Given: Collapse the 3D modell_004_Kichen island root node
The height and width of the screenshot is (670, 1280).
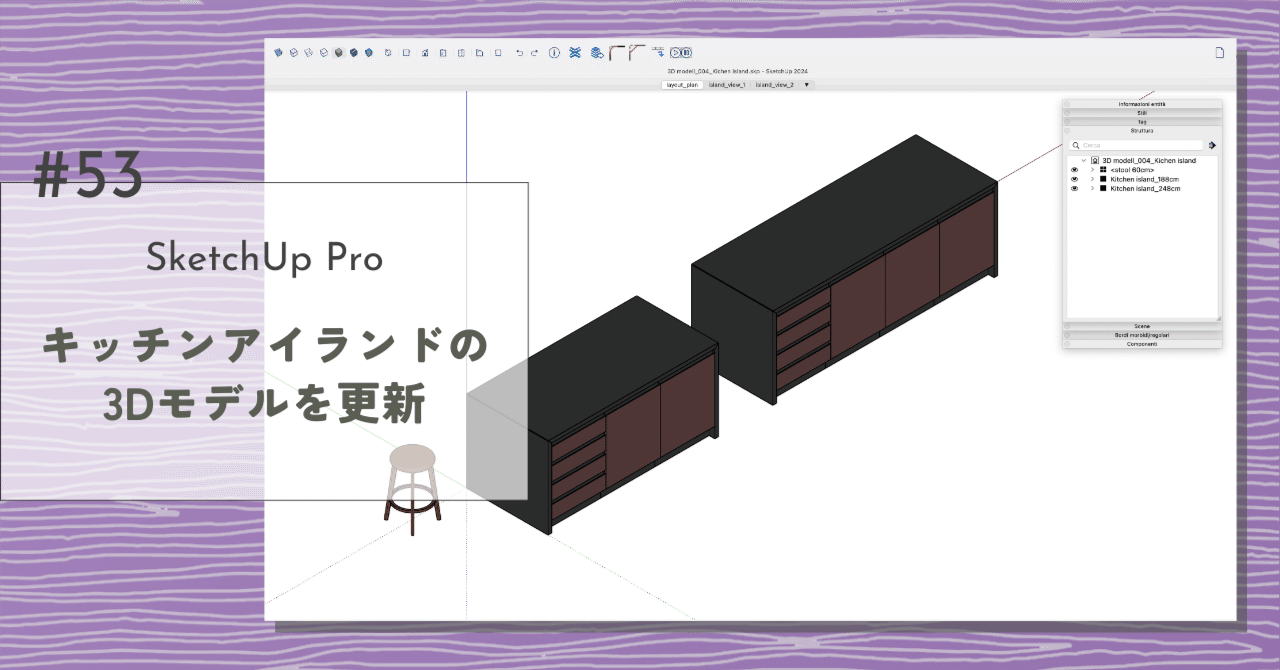Looking at the screenshot, I should point(1083,160).
